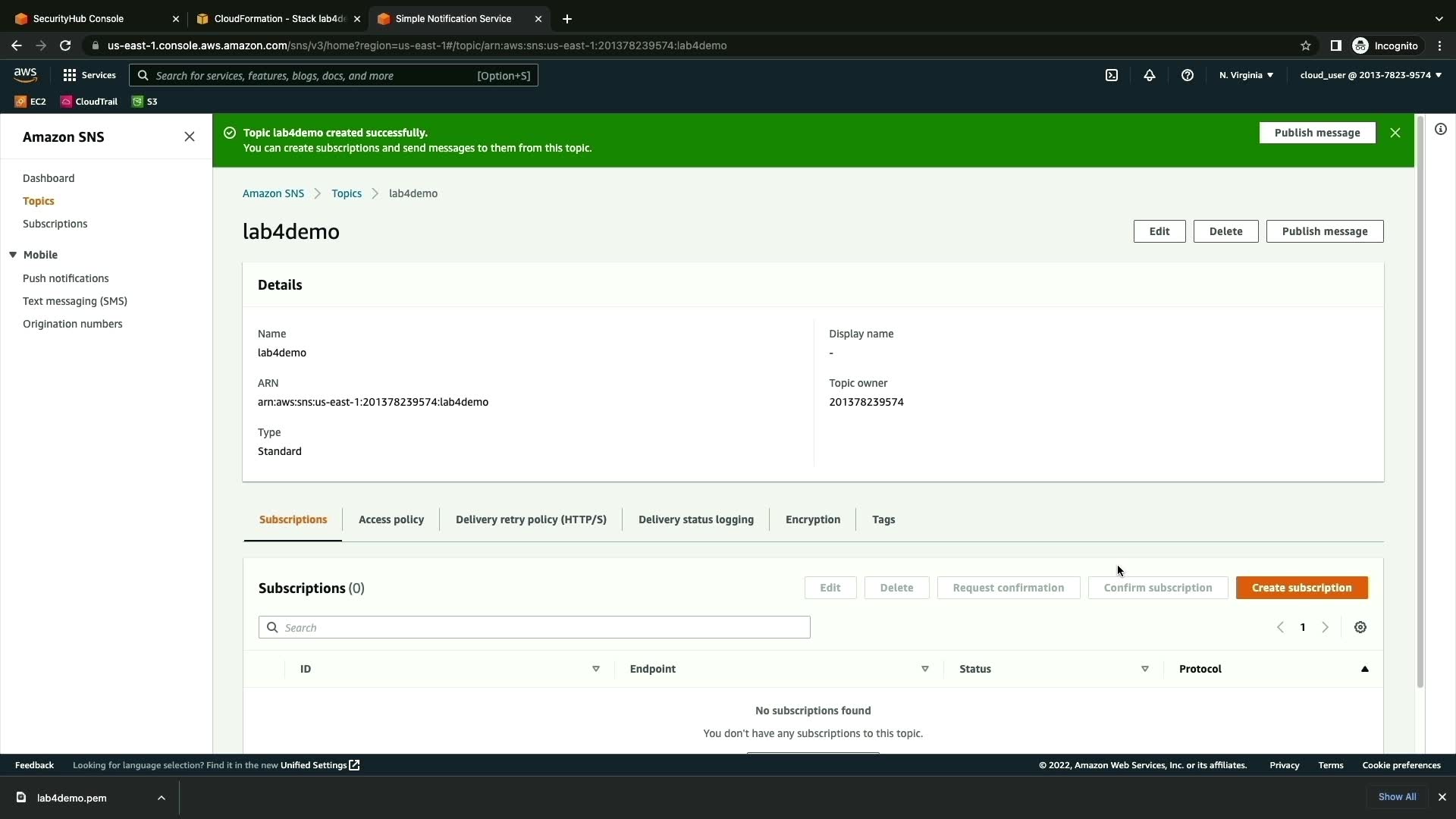
Task: Open AWS CloudShell icon in top bar
Action: pyautogui.click(x=1112, y=75)
